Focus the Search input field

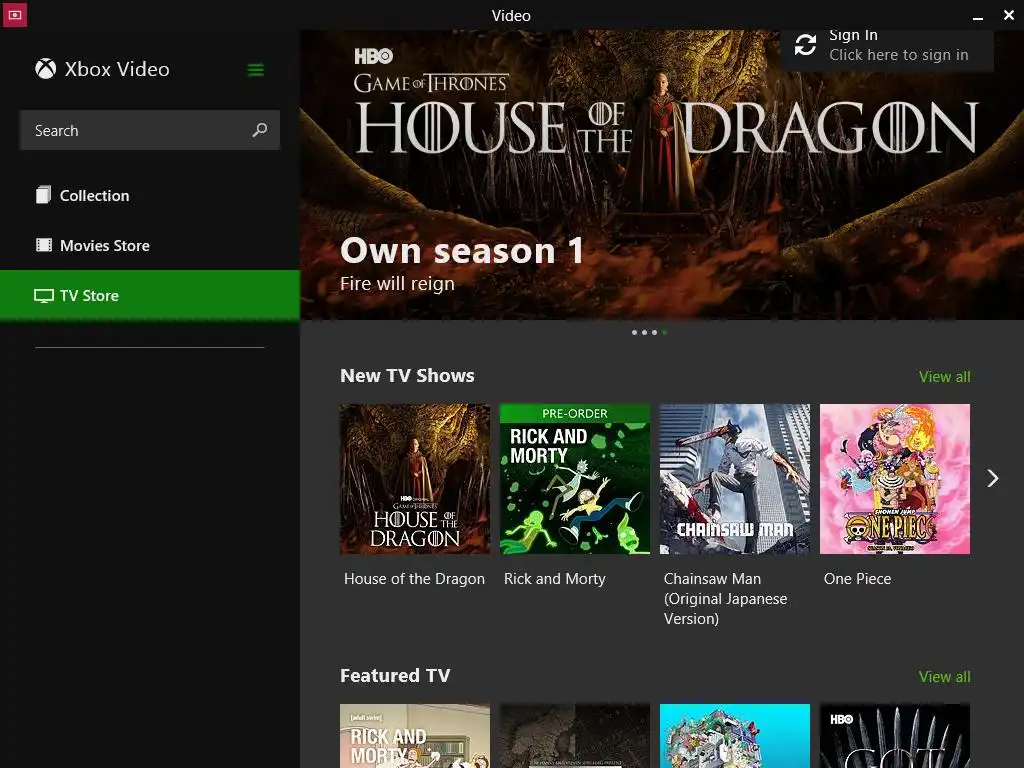(x=150, y=131)
